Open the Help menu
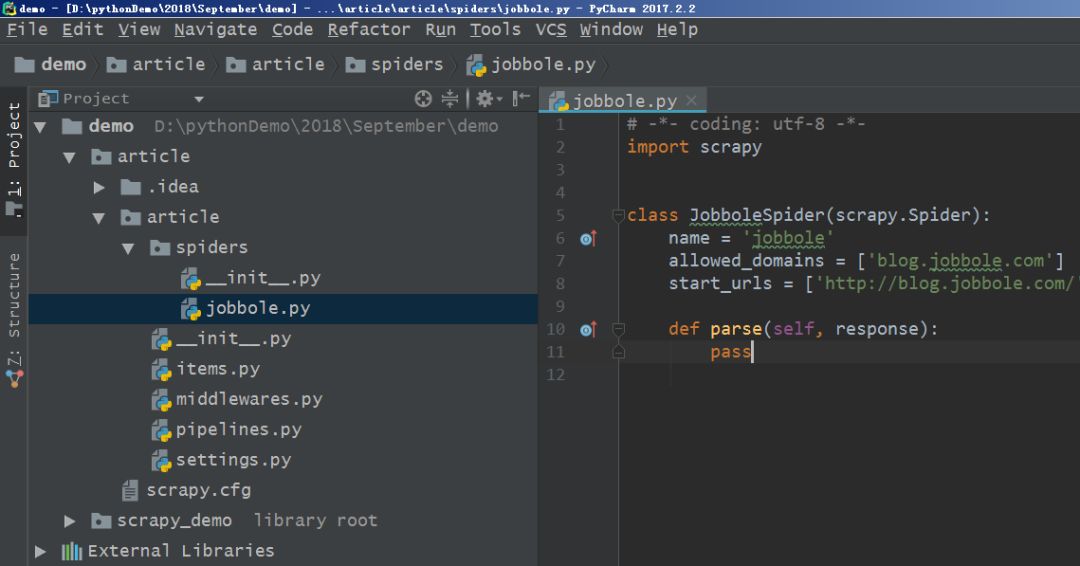Screen dimensions: 1080x566 677,30
